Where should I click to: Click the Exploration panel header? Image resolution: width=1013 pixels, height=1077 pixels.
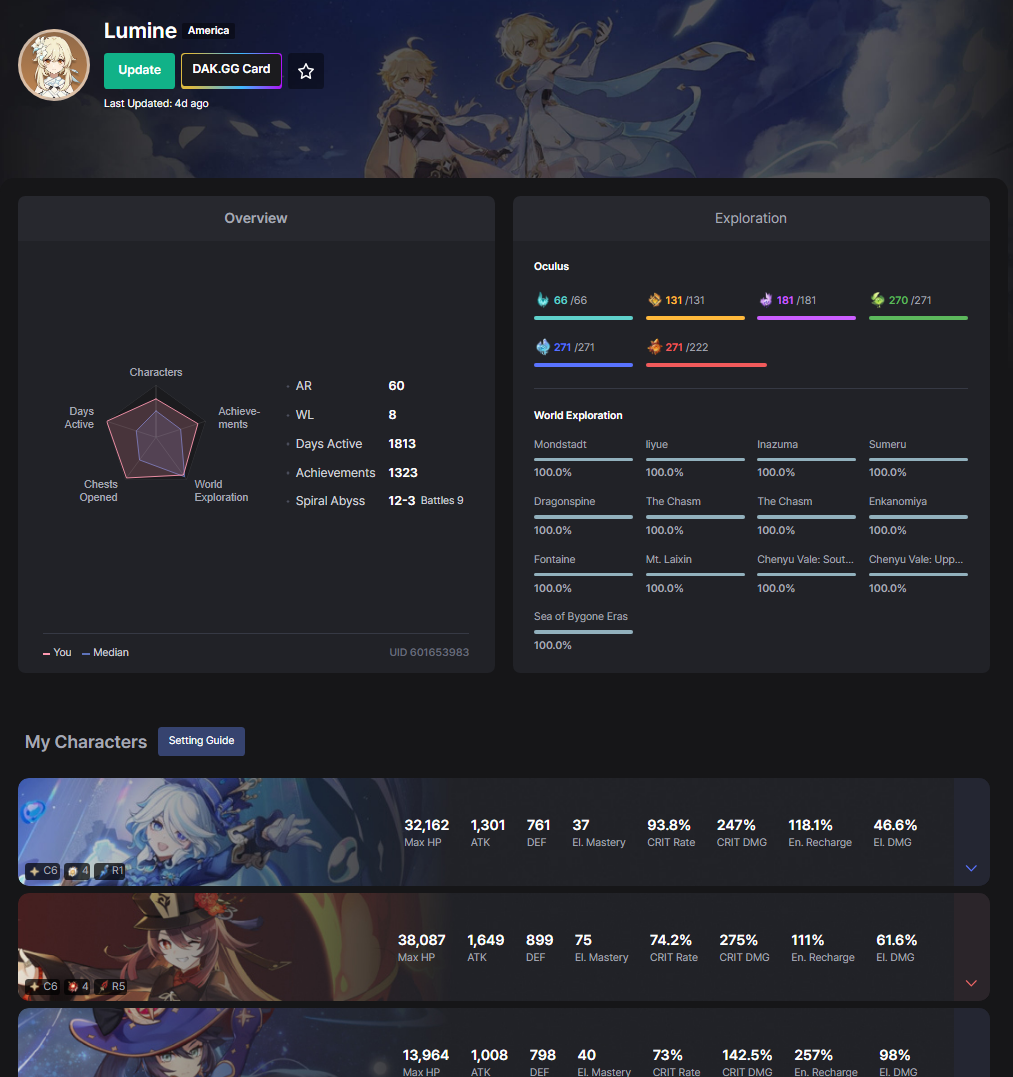point(751,218)
